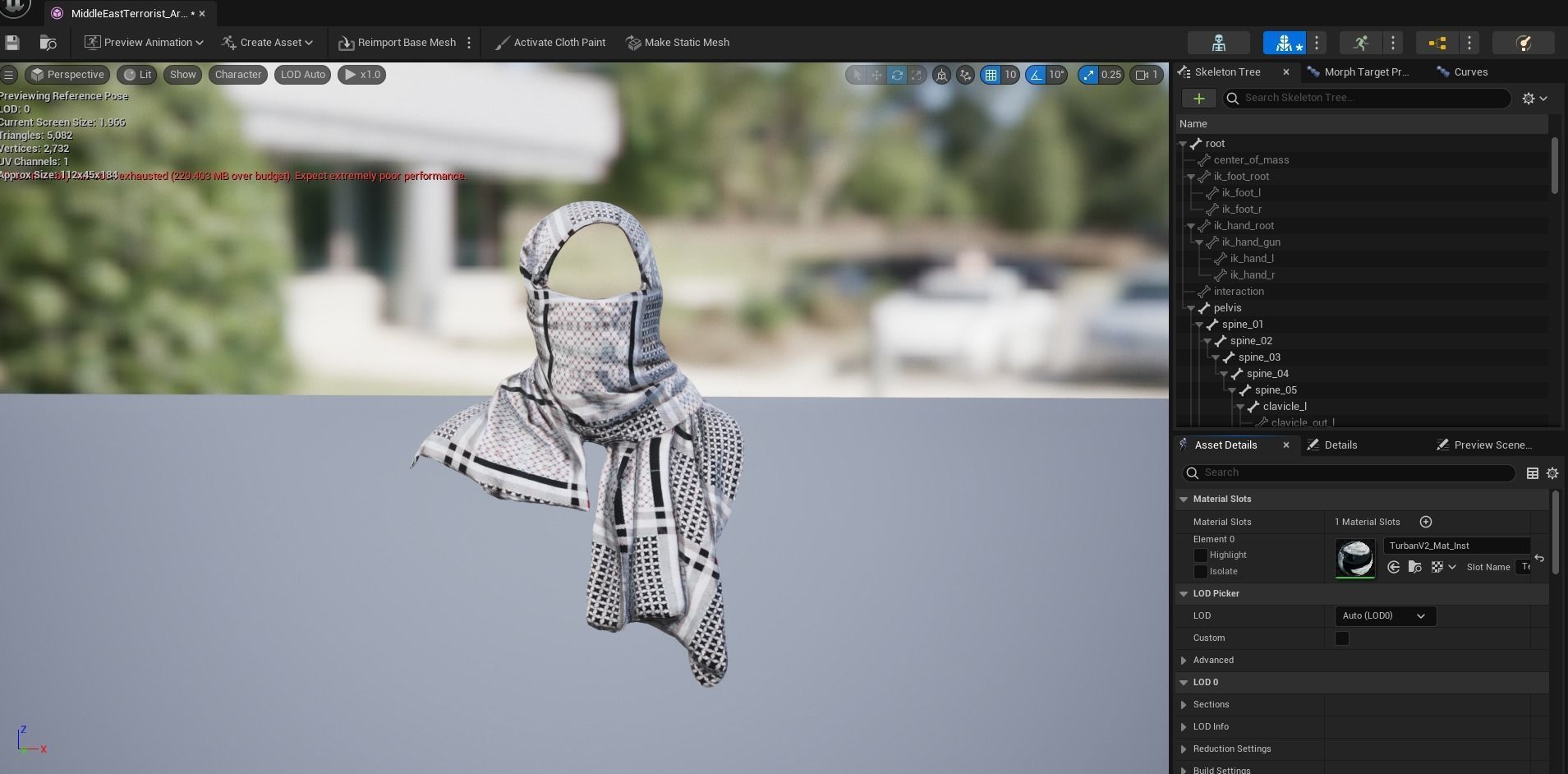1568x774 pixels.
Task: Open viewport hamburger options menu
Action: pyautogui.click(x=9, y=75)
